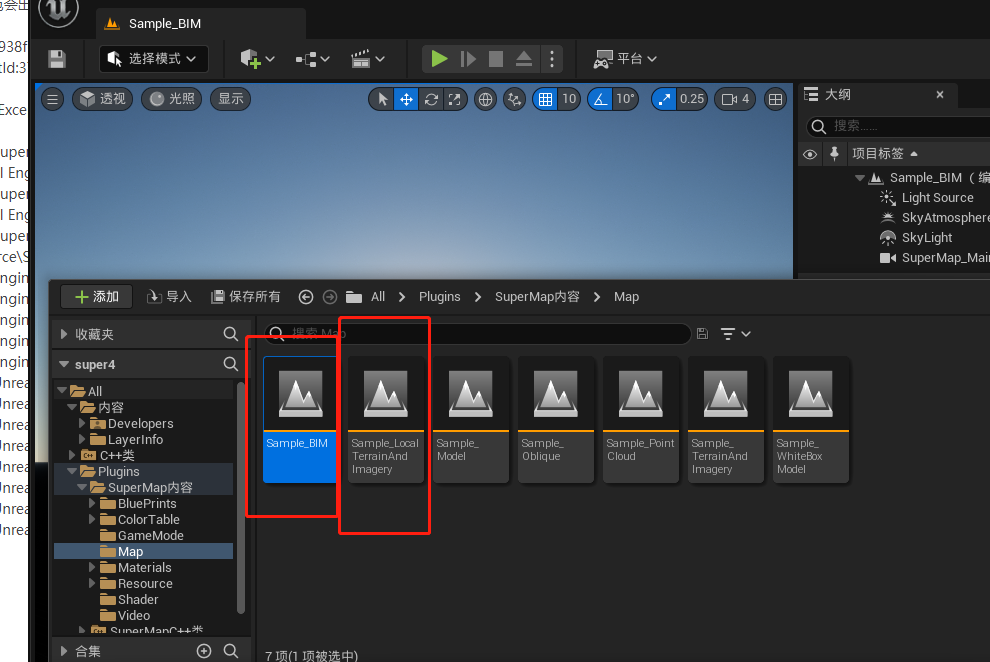This screenshot has height=662, width=990.
Task: Click the Save All button
Action: (245, 297)
